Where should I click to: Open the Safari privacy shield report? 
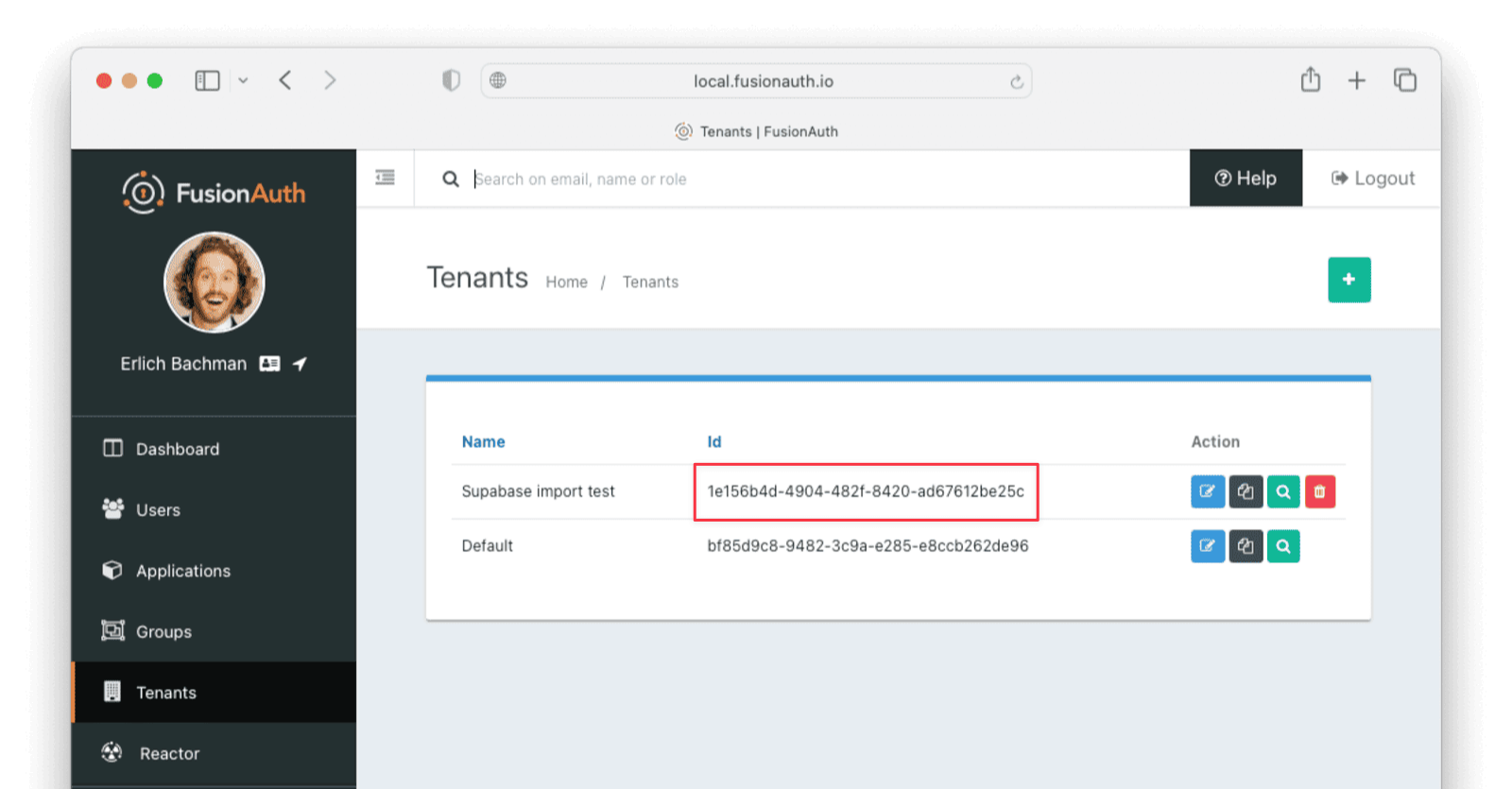point(451,80)
